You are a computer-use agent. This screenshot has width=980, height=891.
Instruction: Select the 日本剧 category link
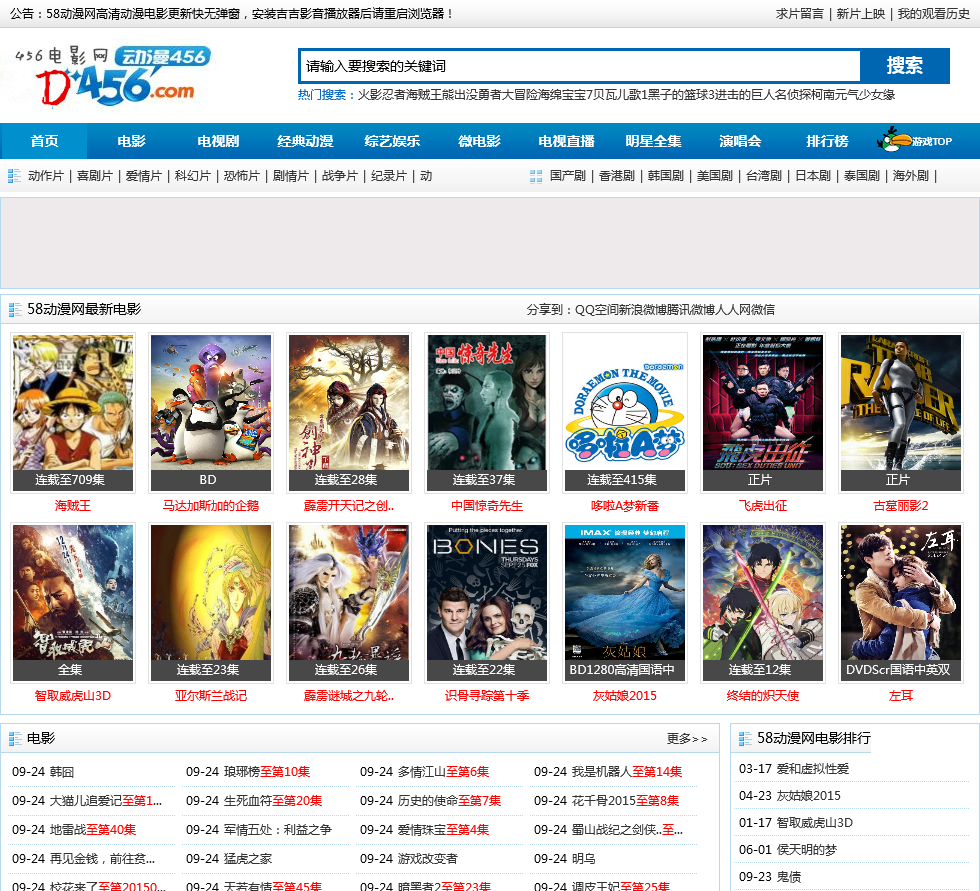click(812, 176)
